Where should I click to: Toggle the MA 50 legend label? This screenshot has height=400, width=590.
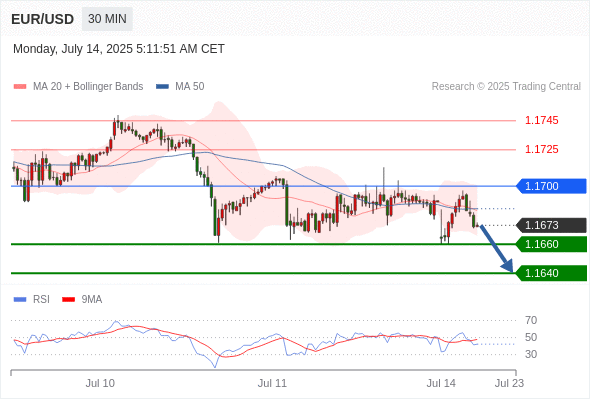(190, 87)
